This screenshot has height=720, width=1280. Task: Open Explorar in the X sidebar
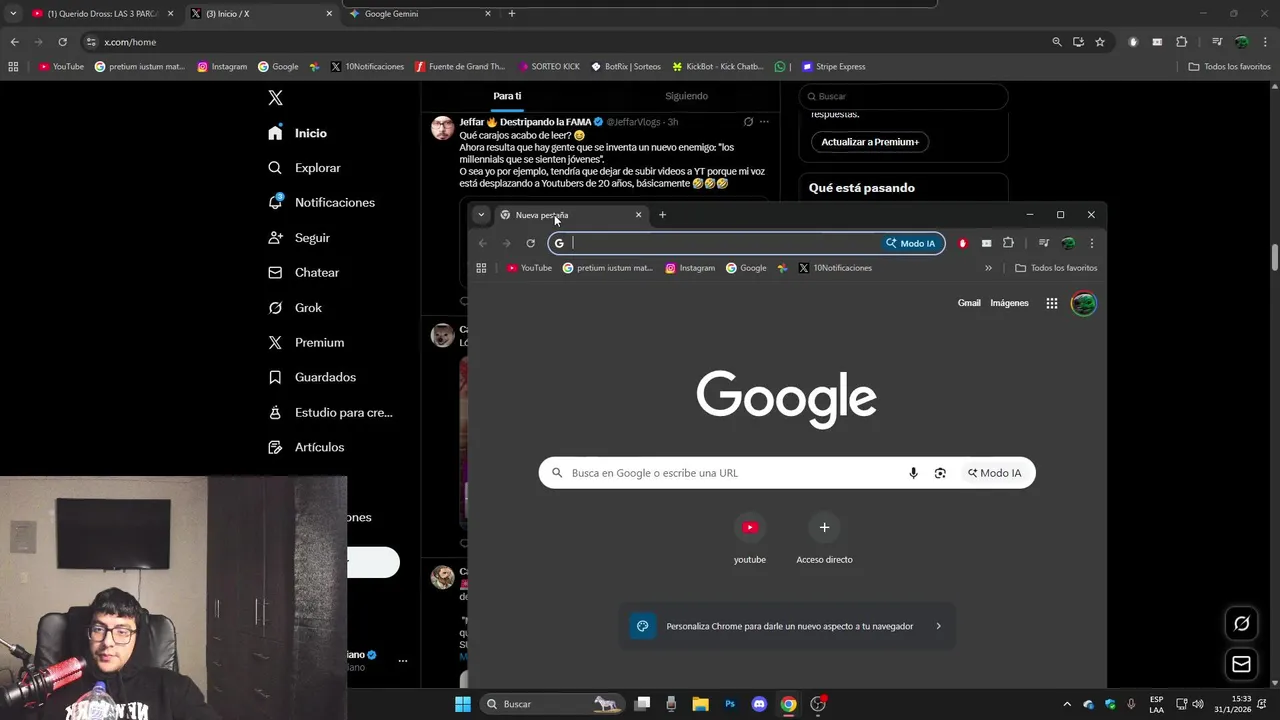tap(305, 168)
